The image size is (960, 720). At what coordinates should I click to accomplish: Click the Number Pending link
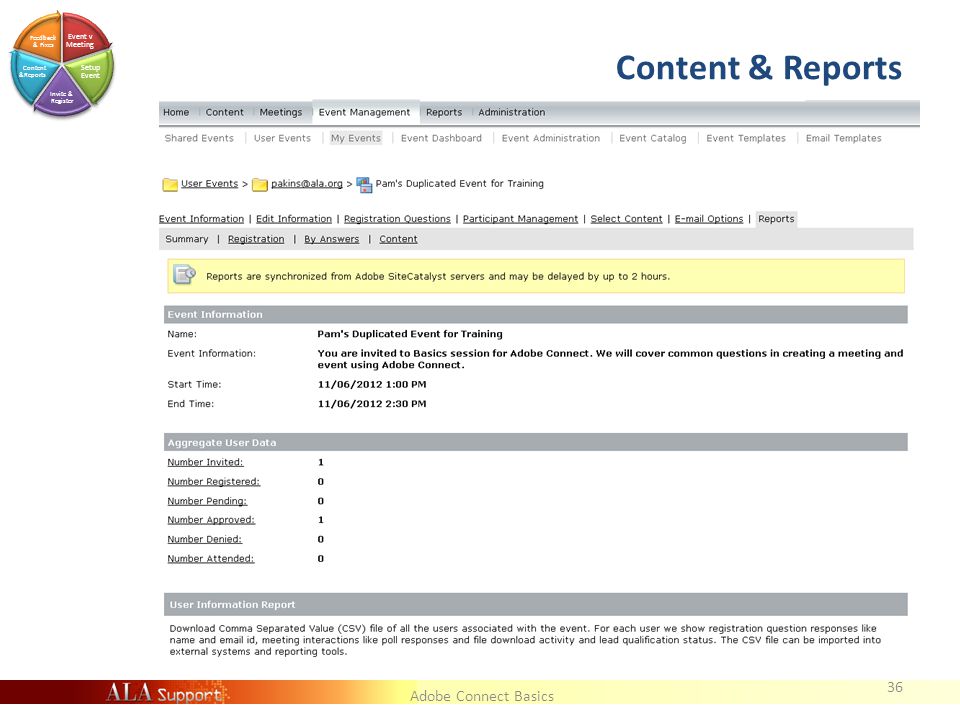[x=207, y=501]
